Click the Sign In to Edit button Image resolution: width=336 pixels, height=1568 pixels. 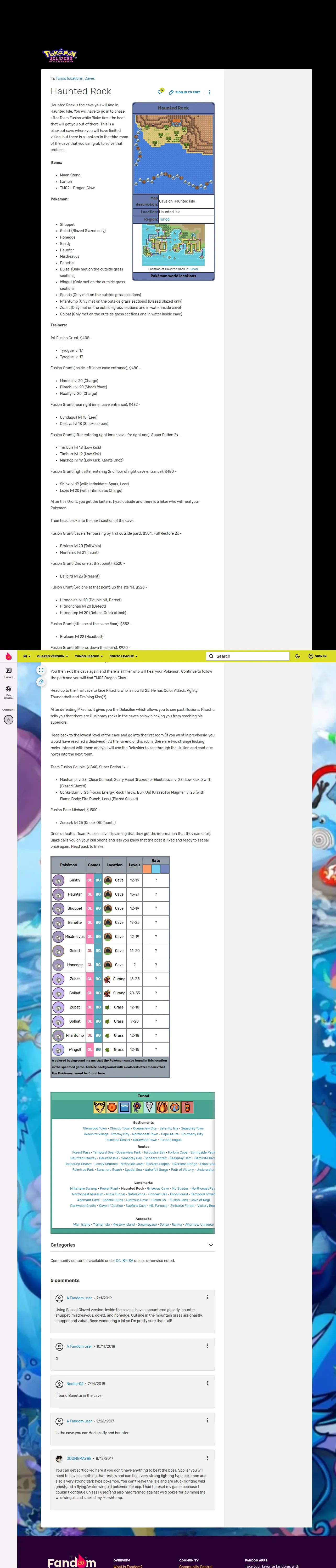(184, 93)
